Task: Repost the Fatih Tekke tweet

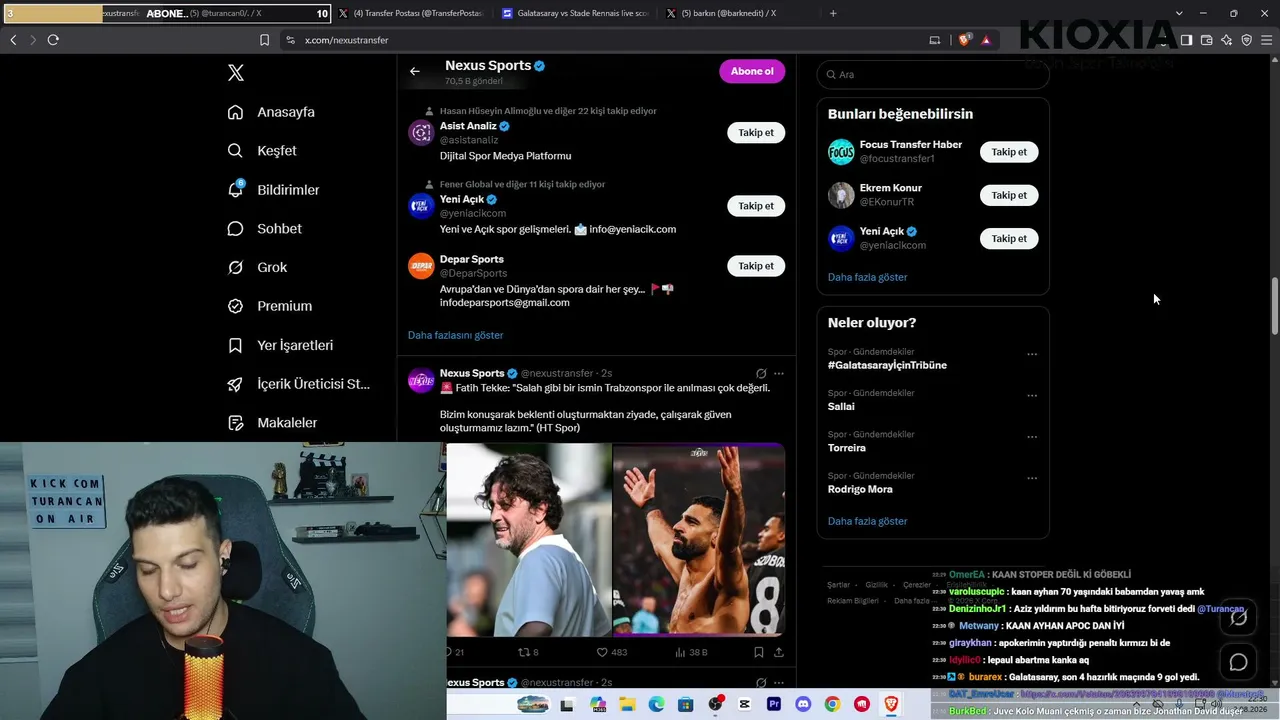Action: point(527,652)
